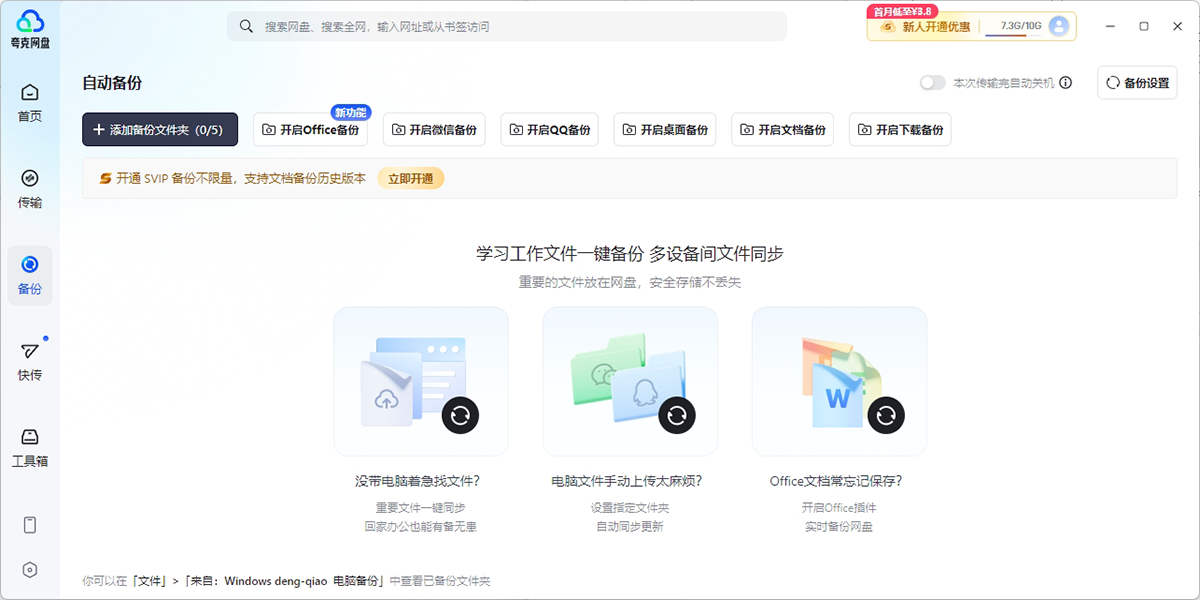Image resolution: width=1200 pixels, height=600 pixels.
Task: Open the 快传 quick-transfer icon
Action: click(x=29, y=355)
